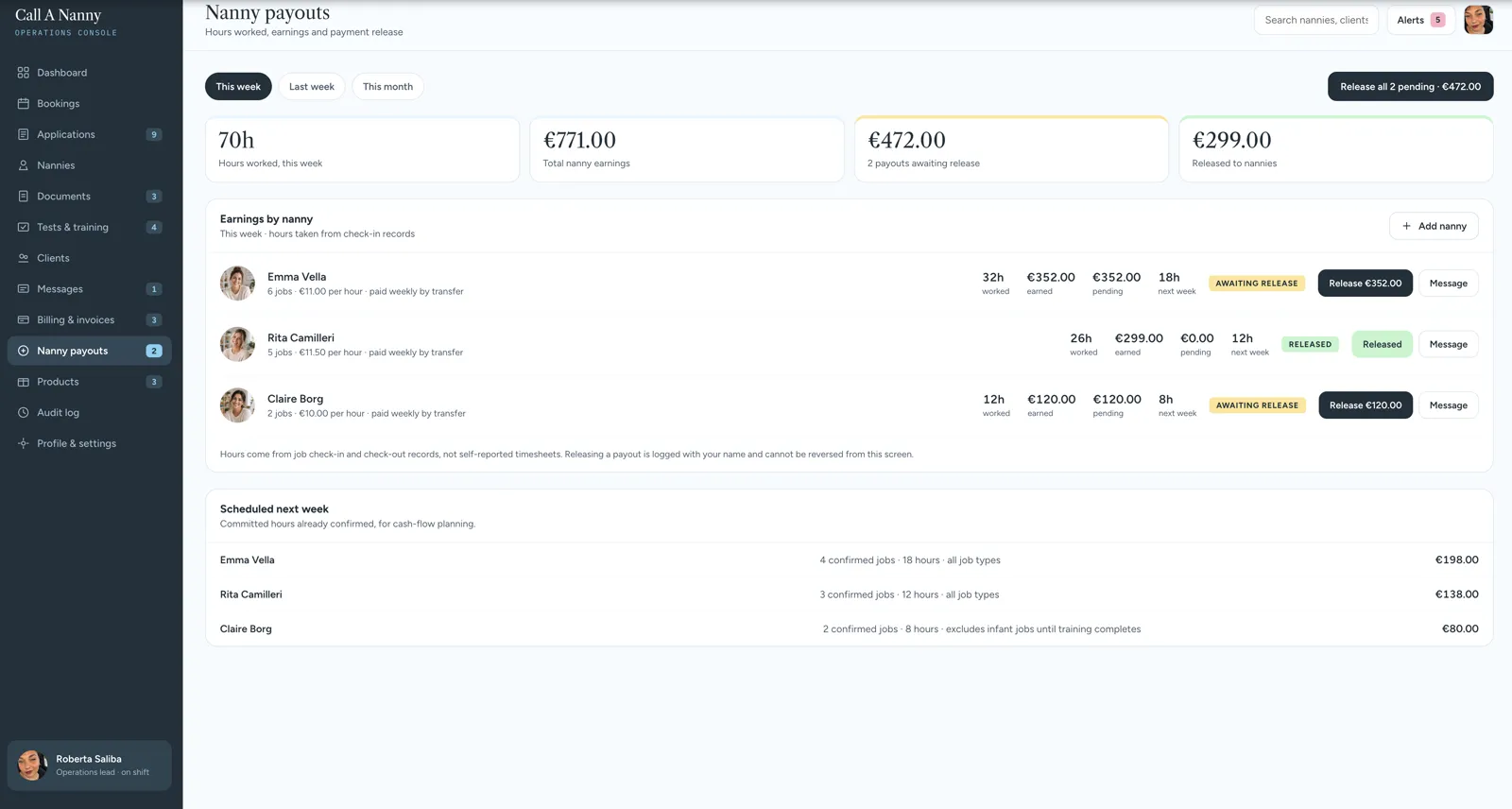Click Rita Camilleri scheduled row €138.00
Screen dimensions: 1512x809
849,594
